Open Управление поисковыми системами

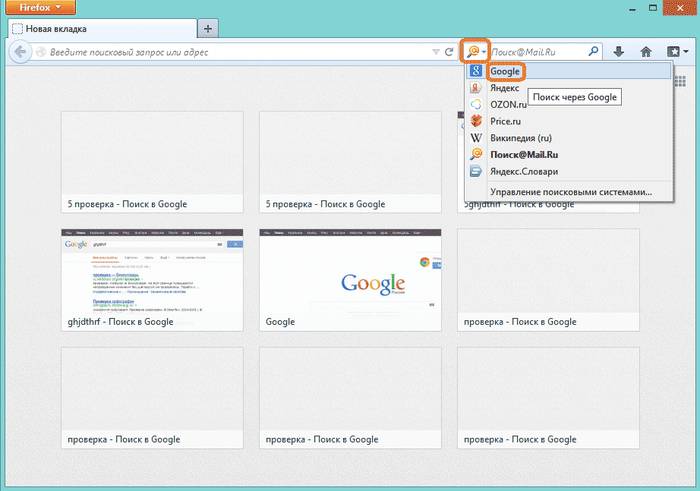pyautogui.click(x=570, y=191)
